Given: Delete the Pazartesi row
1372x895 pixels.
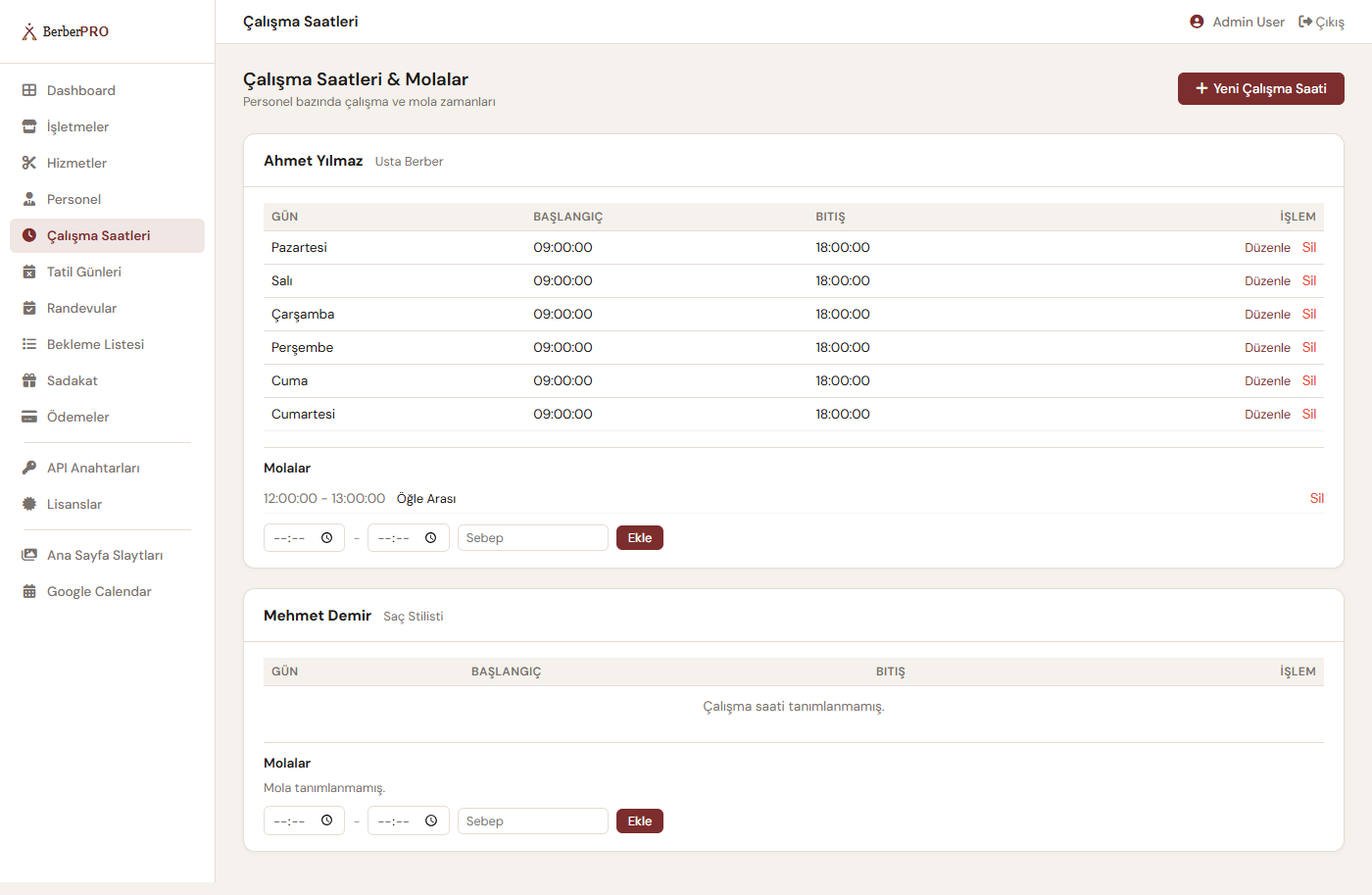Looking at the screenshot, I should pyautogui.click(x=1309, y=248).
